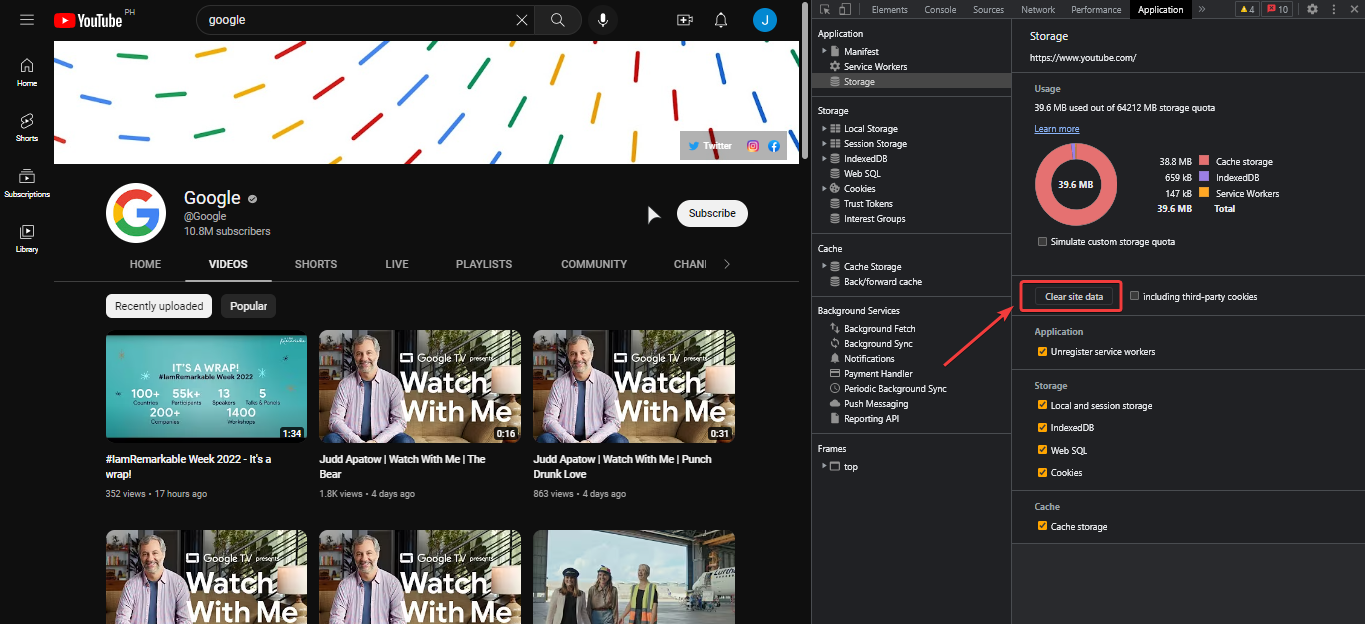Open the Reporting API item
1365x624 pixels.
tap(870, 419)
